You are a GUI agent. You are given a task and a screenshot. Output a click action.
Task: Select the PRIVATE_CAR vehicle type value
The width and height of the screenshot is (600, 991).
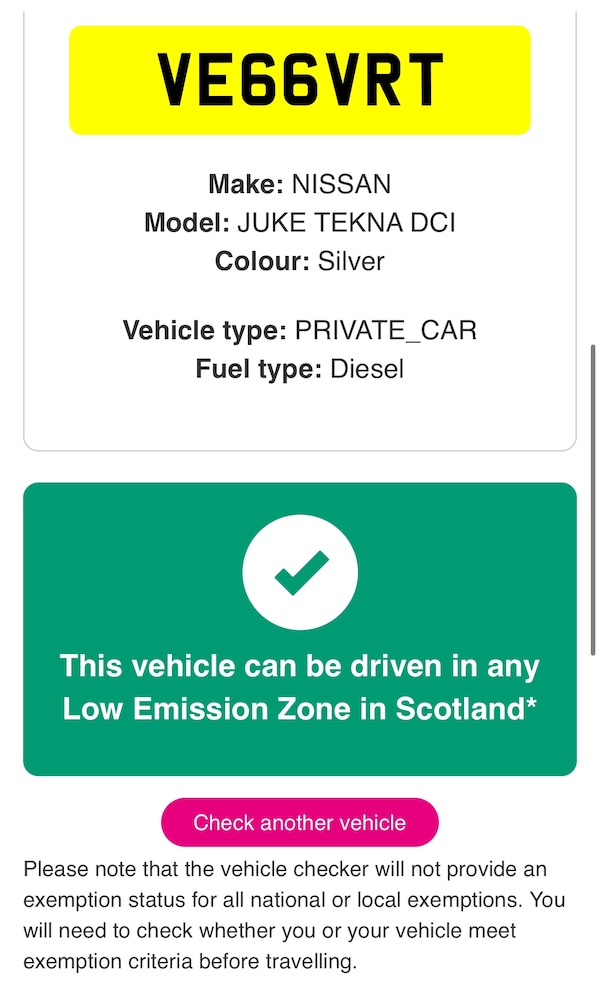coord(386,330)
